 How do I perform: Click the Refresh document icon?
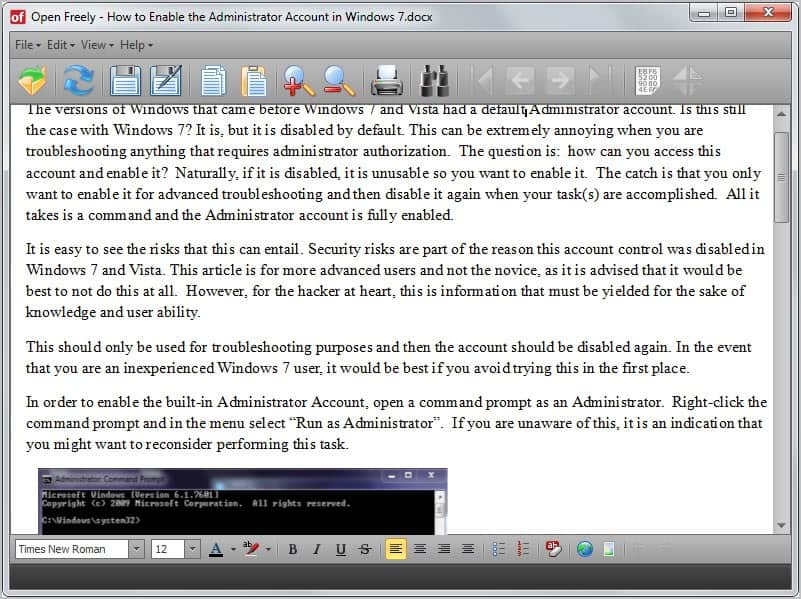(78, 80)
